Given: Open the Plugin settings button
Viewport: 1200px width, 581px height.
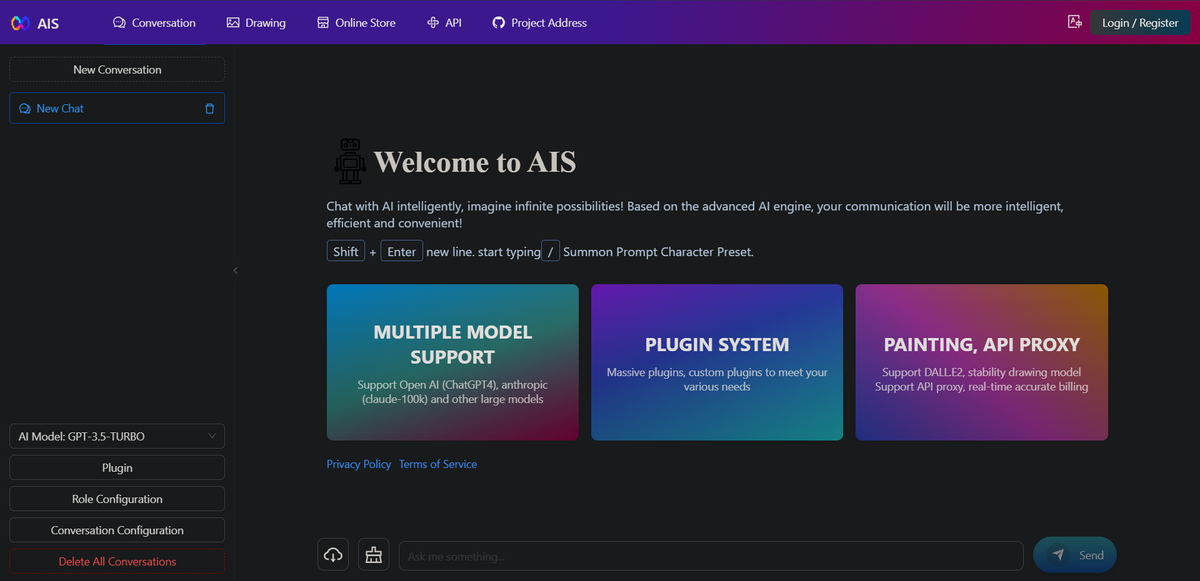Looking at the screenshot, I should tap(117, 468).
